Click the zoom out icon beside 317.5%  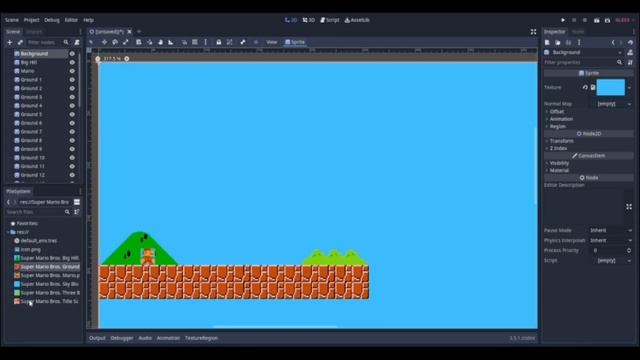pos(98,59)
